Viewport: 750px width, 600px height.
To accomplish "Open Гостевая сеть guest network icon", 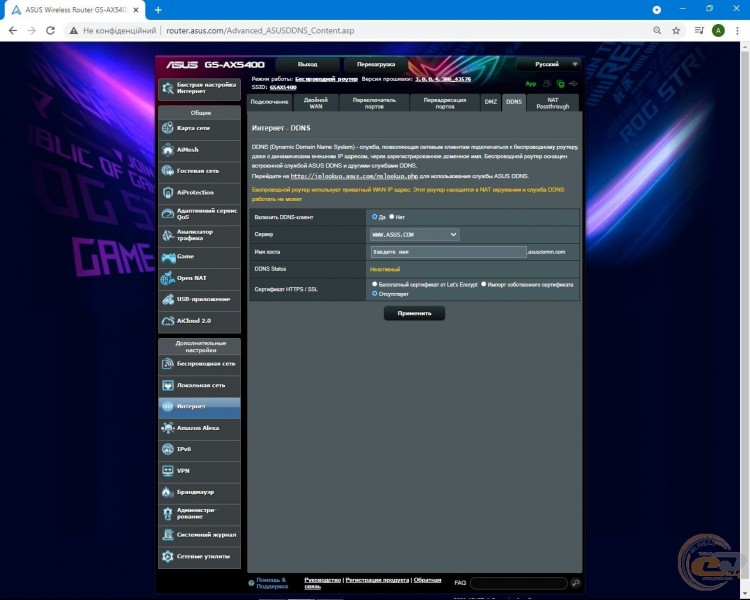I will point(167,170).
